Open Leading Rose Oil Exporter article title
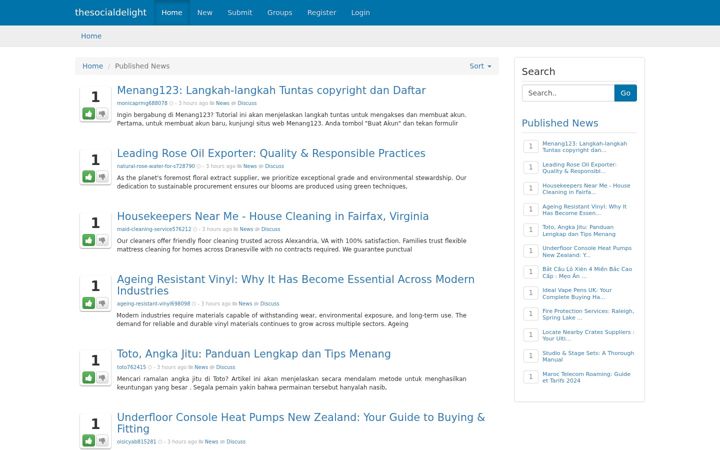Viewport: 720px width, 450px height. click(x=271, y=153)
